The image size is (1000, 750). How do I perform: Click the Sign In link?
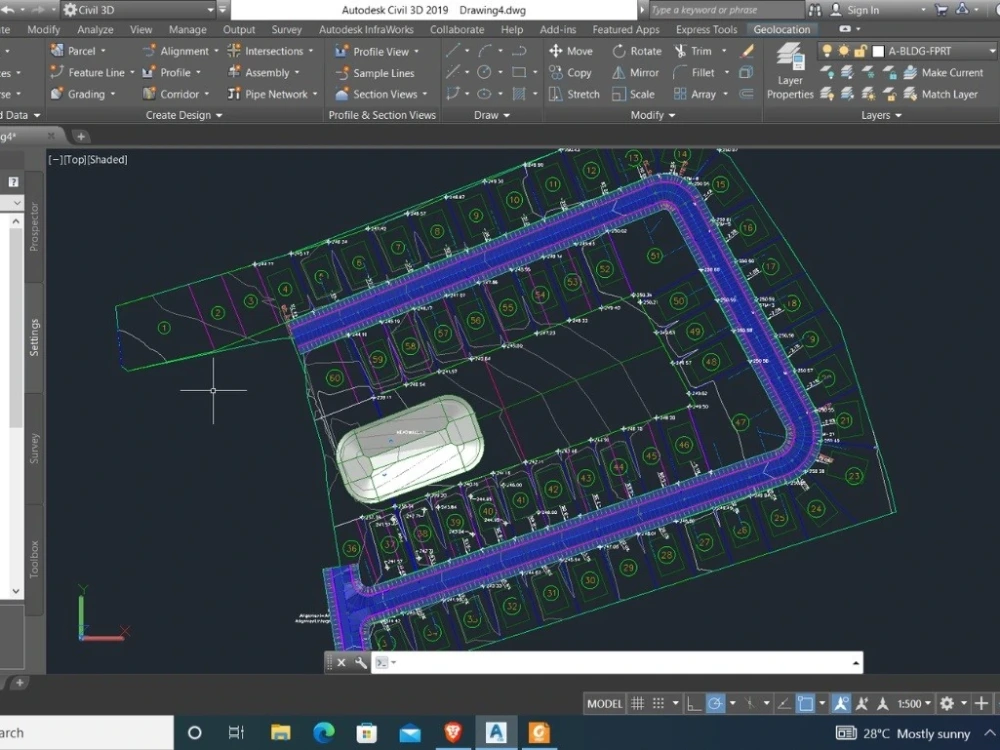862,10
